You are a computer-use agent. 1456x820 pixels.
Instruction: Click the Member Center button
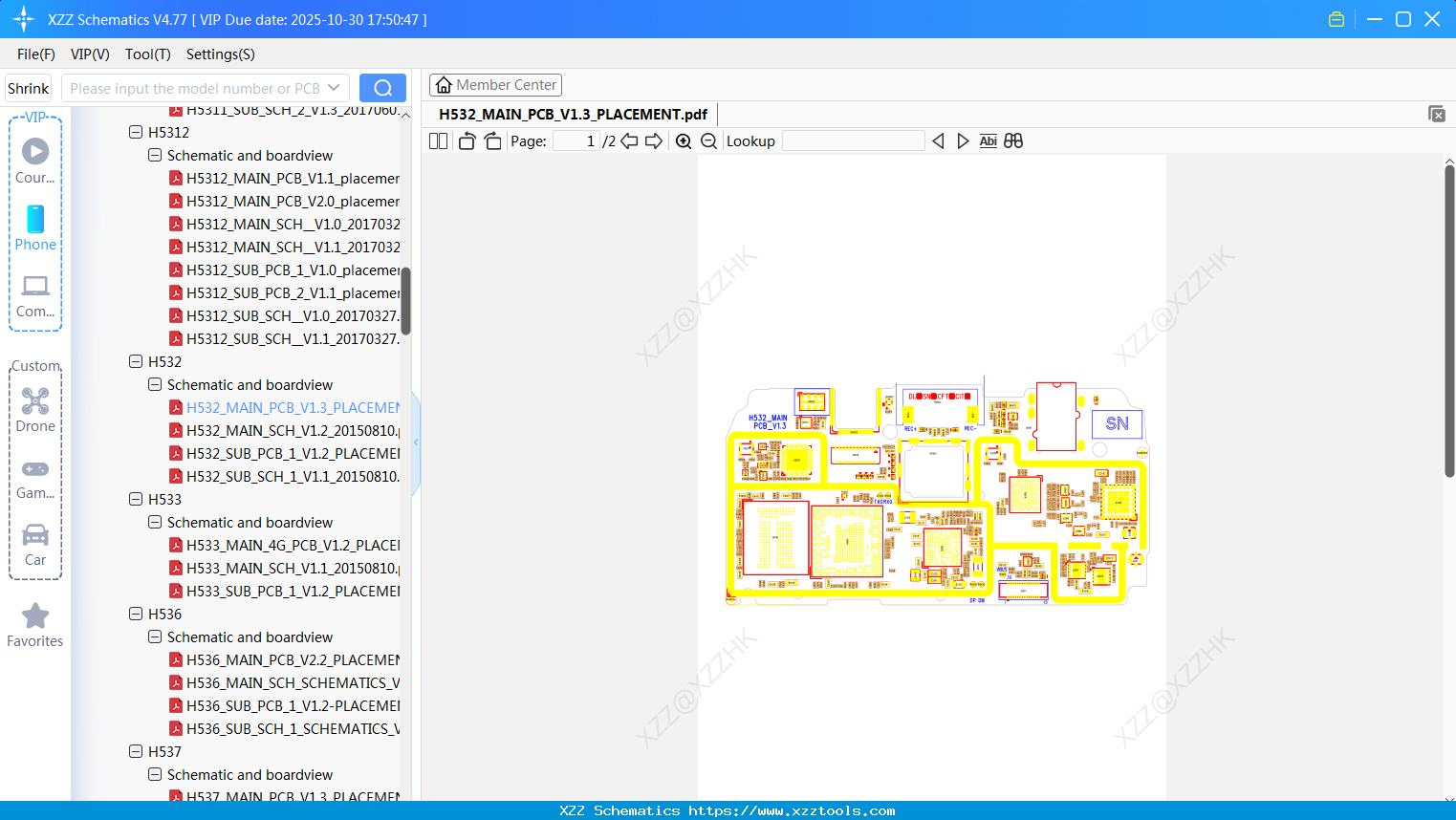tap(495, 84)
